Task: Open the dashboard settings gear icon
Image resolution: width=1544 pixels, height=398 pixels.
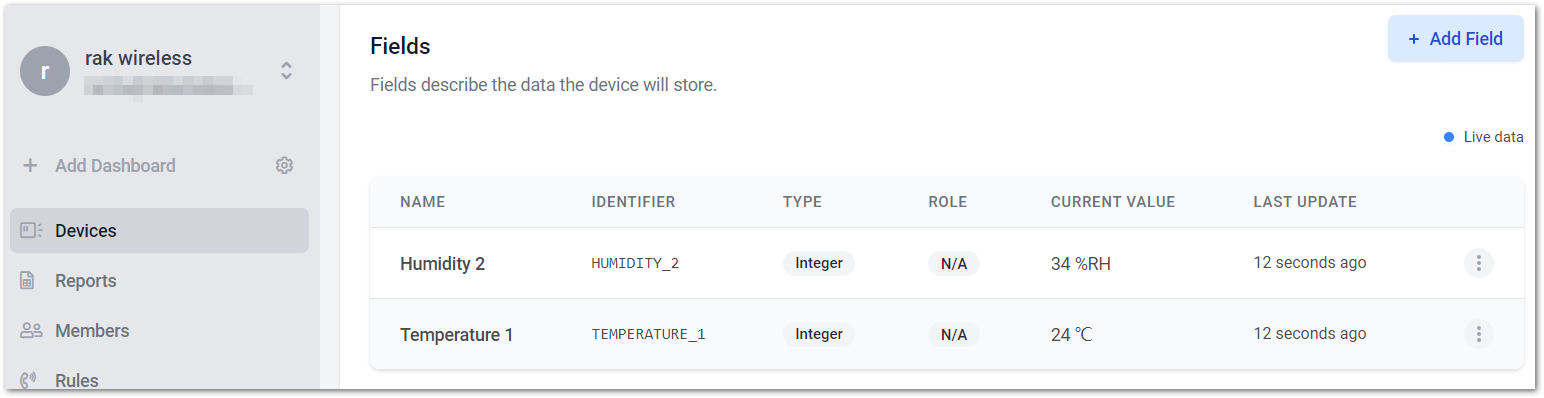Action: pyautogui.click(x=284, y=166)
